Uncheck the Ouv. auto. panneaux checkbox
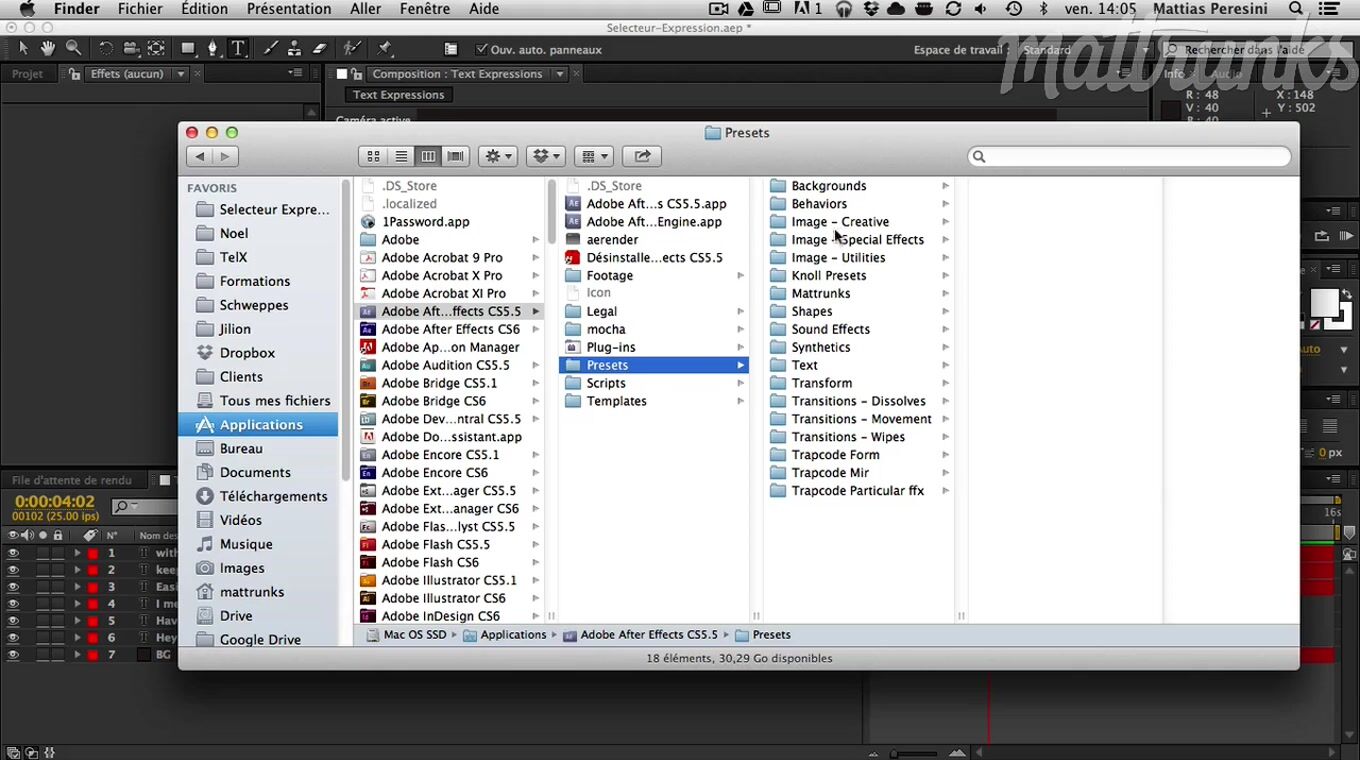Image resolution: width=1360 pixels, height=760 pixels. 482,49
